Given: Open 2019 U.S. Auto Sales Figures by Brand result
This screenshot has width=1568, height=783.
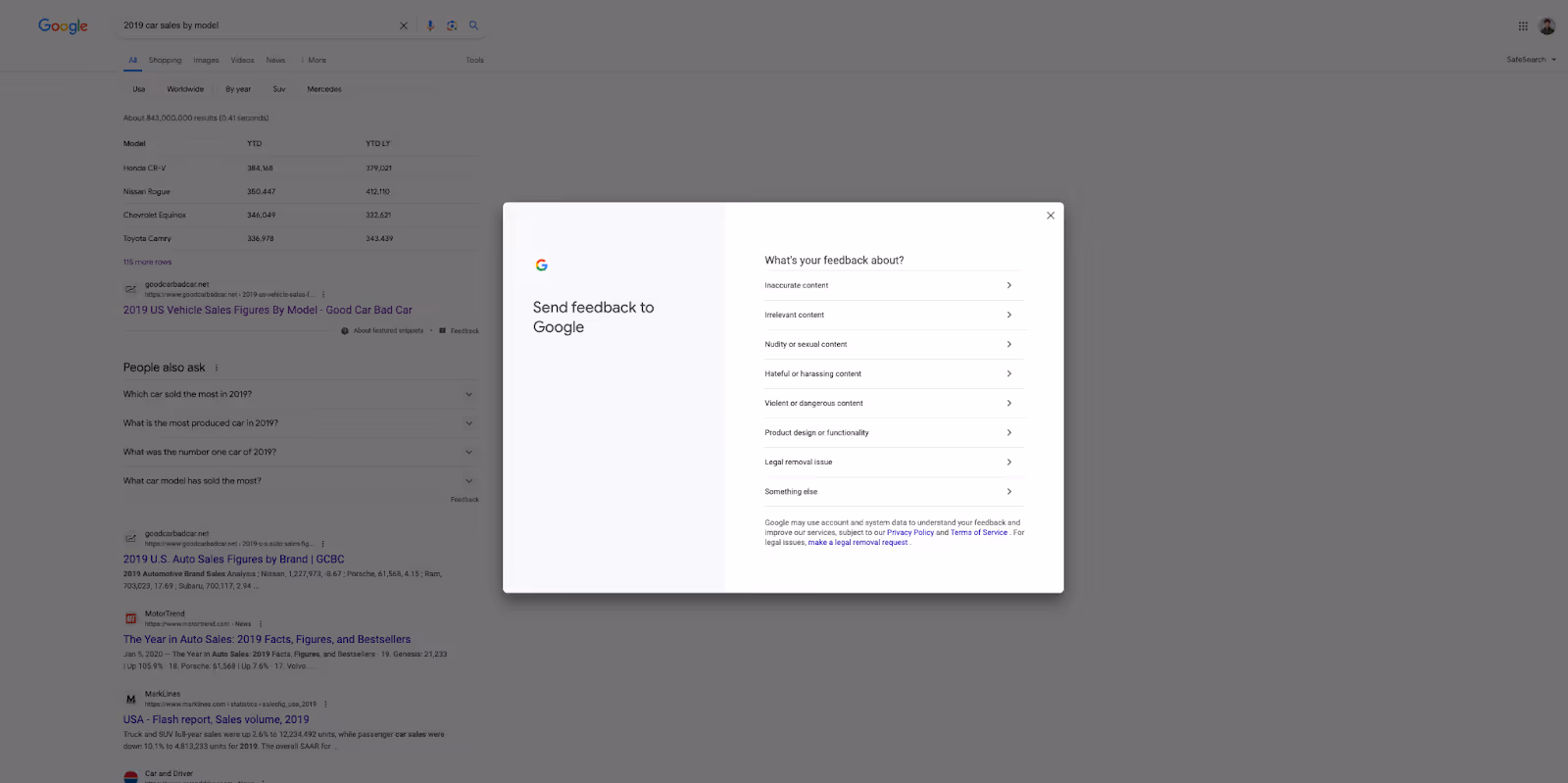Looking at the screenshot, I should (233, 560).
